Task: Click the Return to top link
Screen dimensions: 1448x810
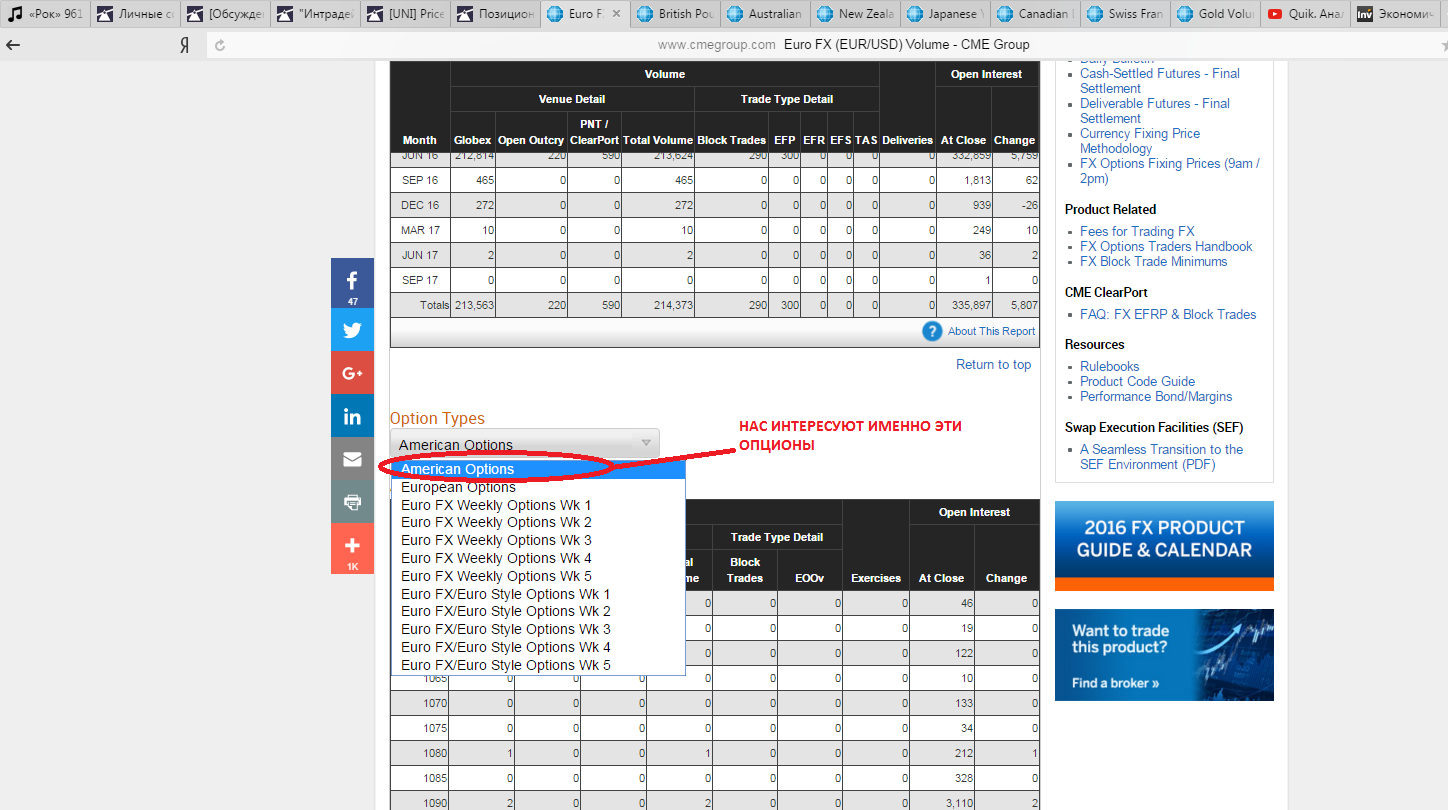Action: pyautogui.click(x=993, y=364)
